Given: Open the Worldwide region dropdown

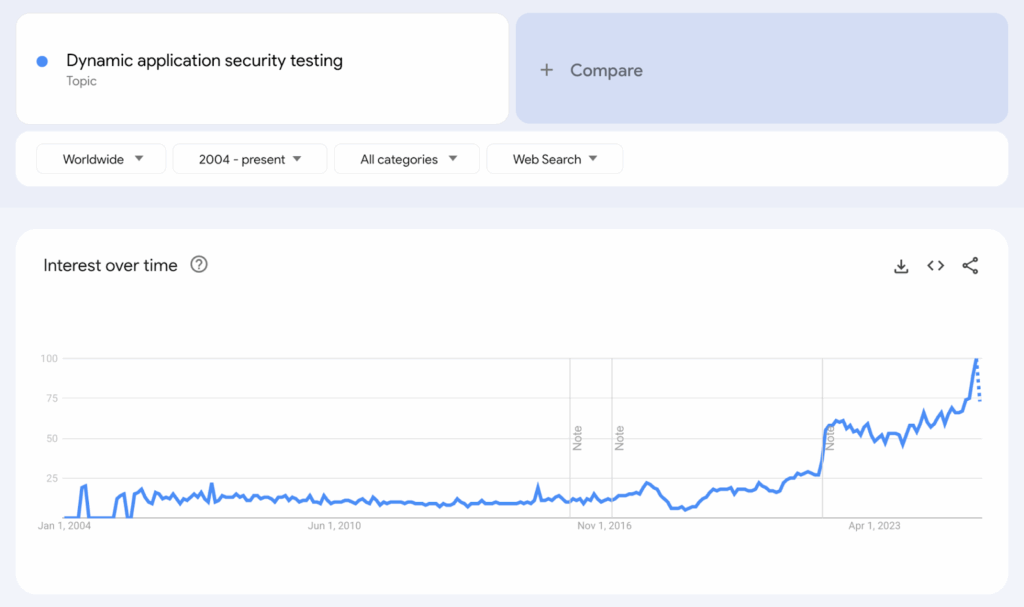Looking at the screenshot, I should (x=101, y=159).
